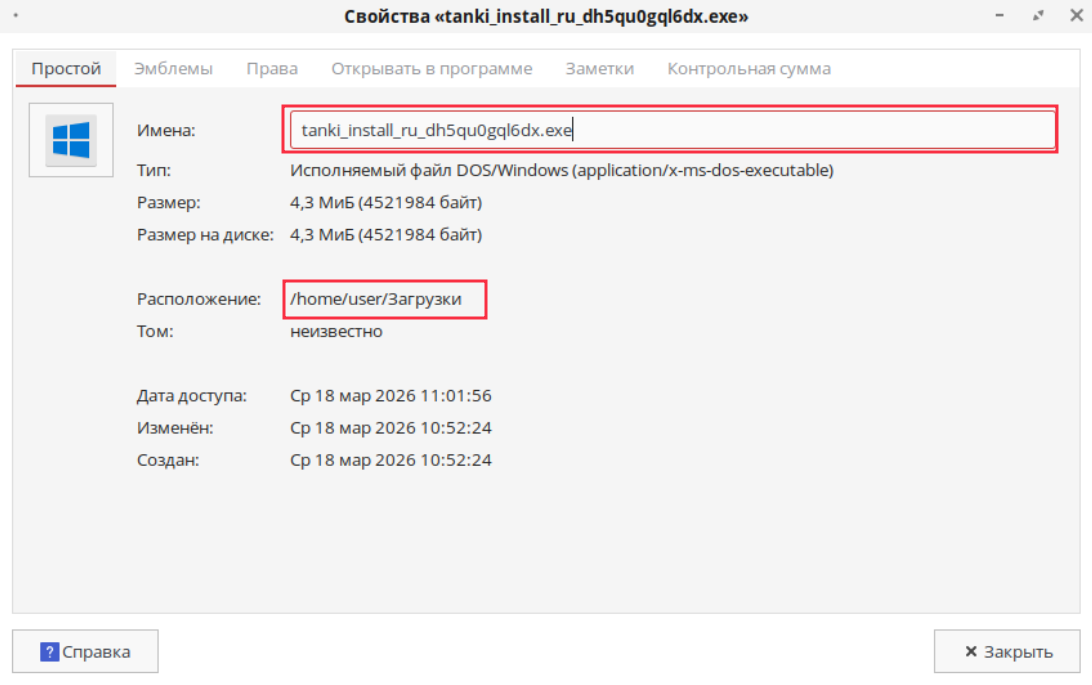This screenshot has width=1092, height=685.
Task: Show the Контрольная сумма tab
Action: (748, 69)
